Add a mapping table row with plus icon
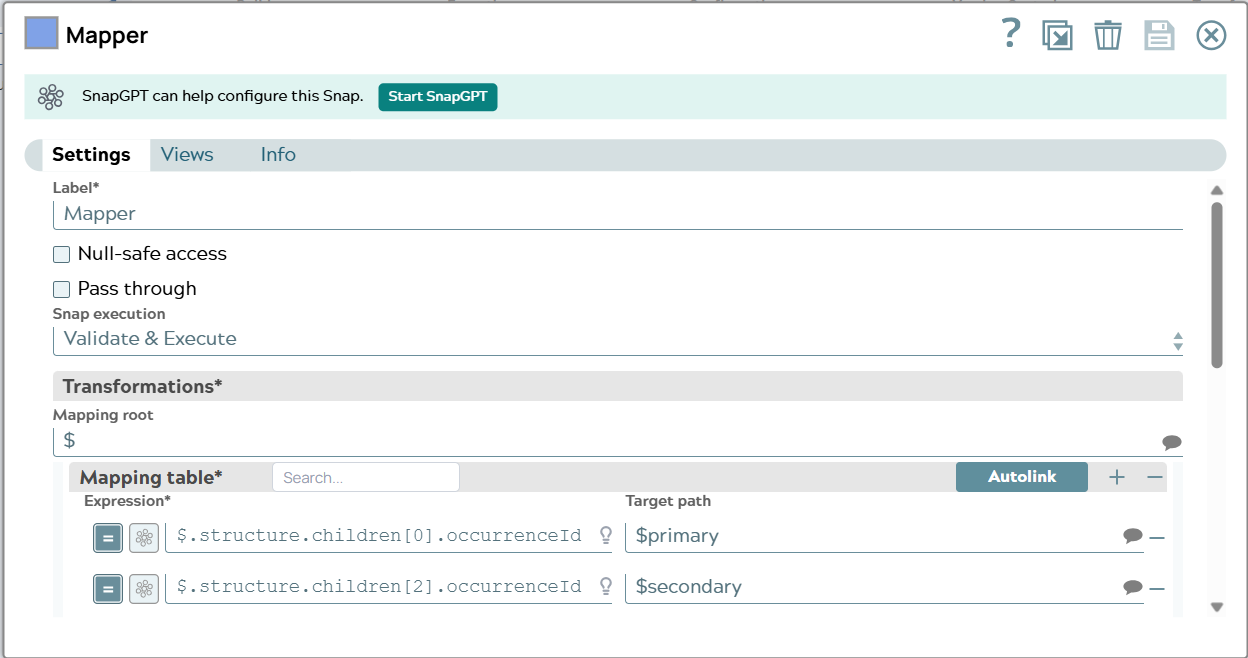Image resolution: width=1248 pixels, height=658 pixels. [1117, 477]
